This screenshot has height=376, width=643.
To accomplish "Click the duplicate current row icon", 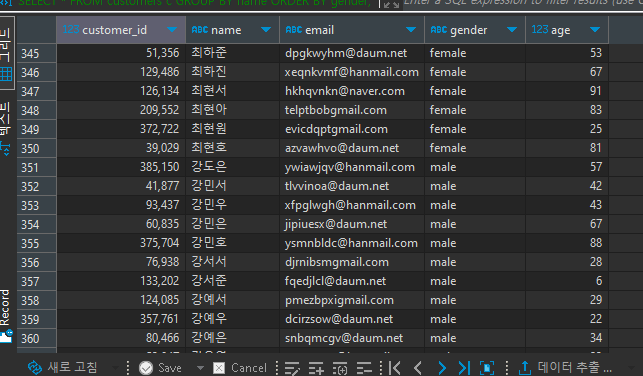I will (340, 368).
